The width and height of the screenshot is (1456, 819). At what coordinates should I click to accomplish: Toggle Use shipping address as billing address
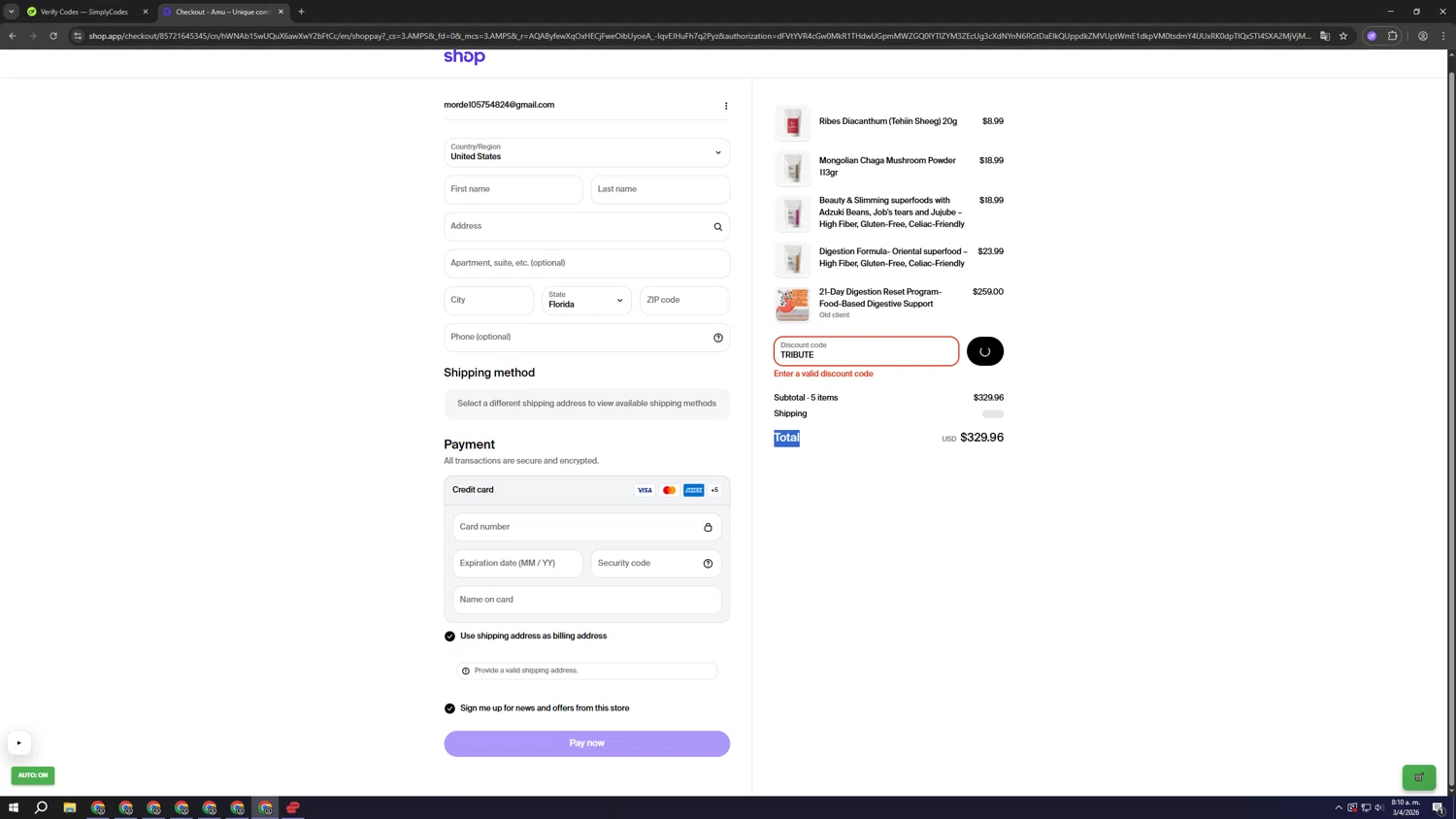tap(449, 637)
